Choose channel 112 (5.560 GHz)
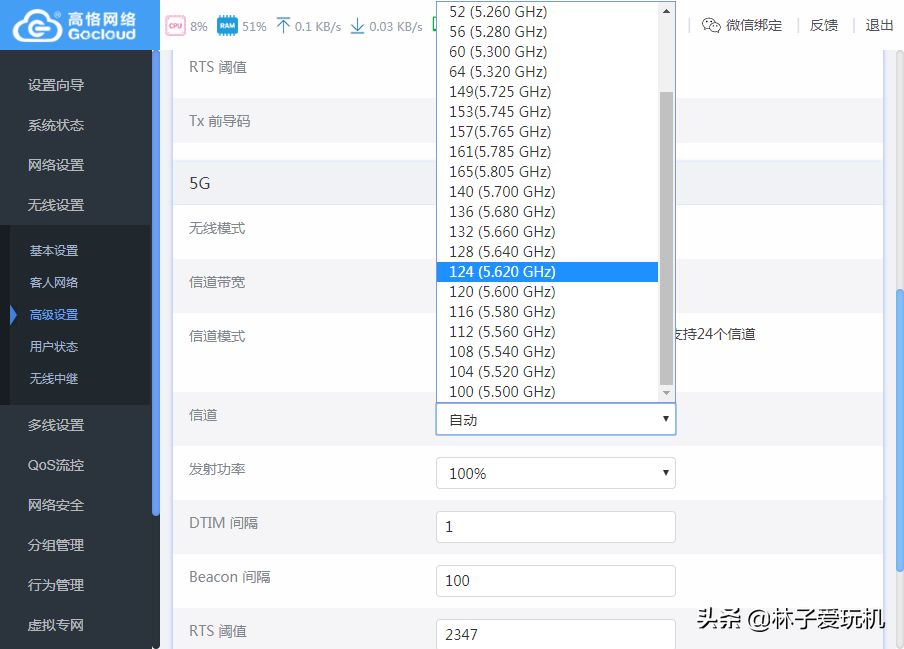The height and width of the screenshot is (649, 904). (x=547, y=331)
